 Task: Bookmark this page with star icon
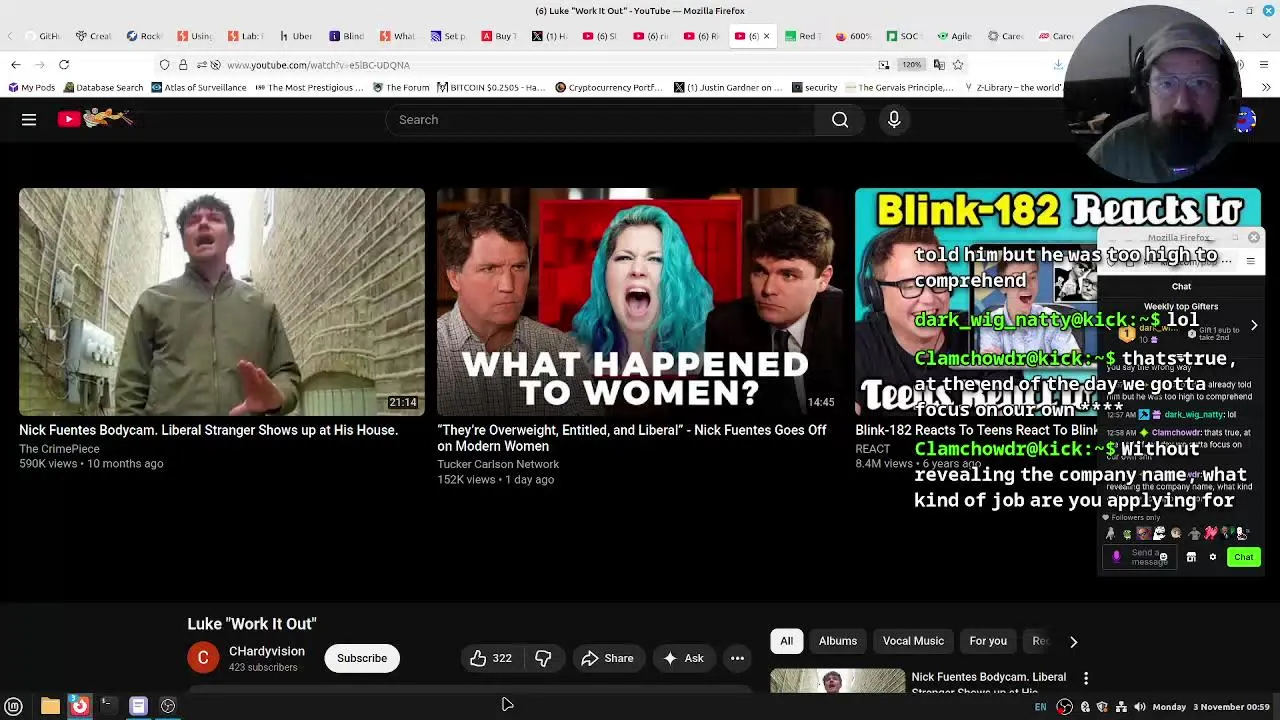958,65
